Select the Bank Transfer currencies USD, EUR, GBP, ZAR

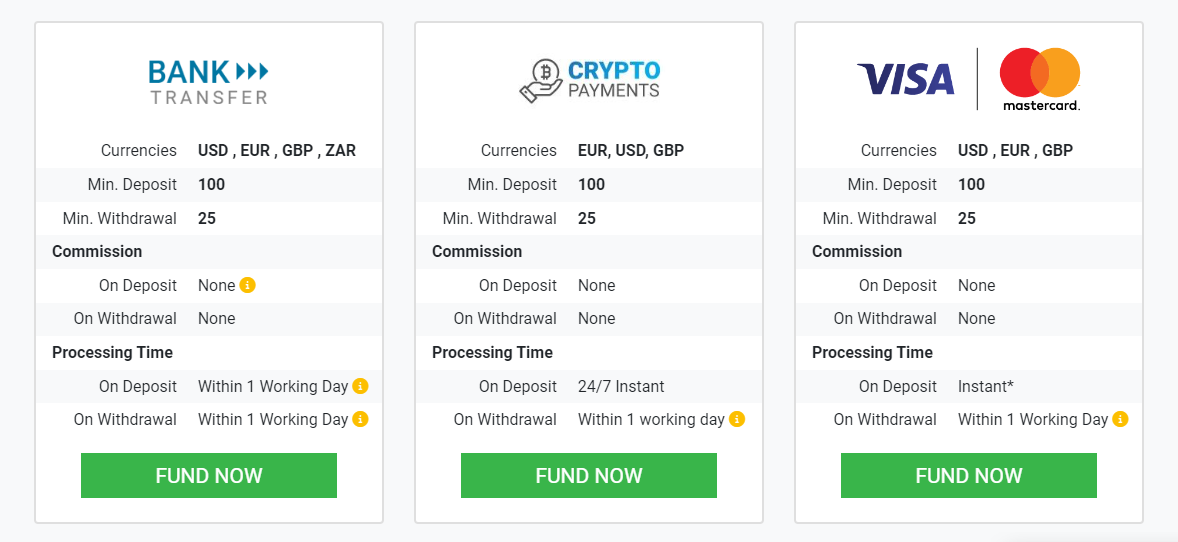(277, 150)
